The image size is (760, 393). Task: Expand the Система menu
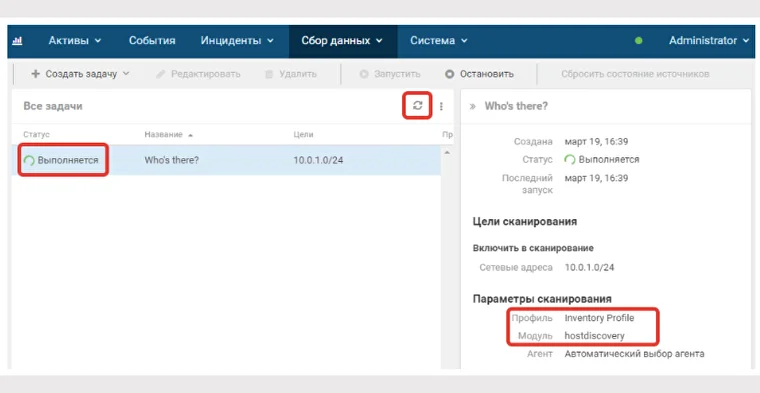(439, 41)
